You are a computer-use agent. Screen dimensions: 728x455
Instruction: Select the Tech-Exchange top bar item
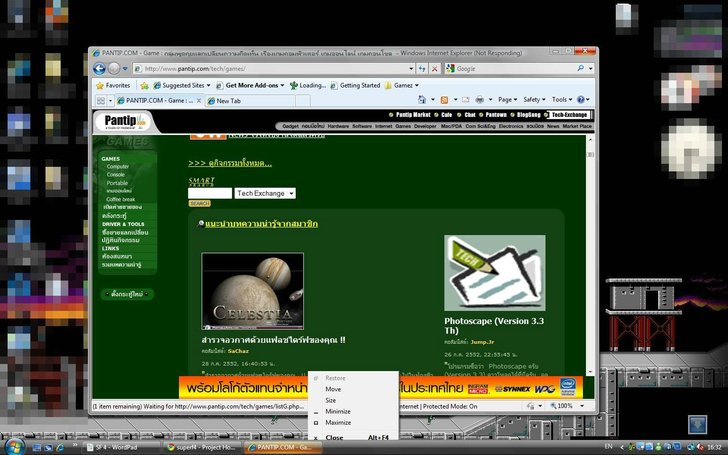[569, 115]
